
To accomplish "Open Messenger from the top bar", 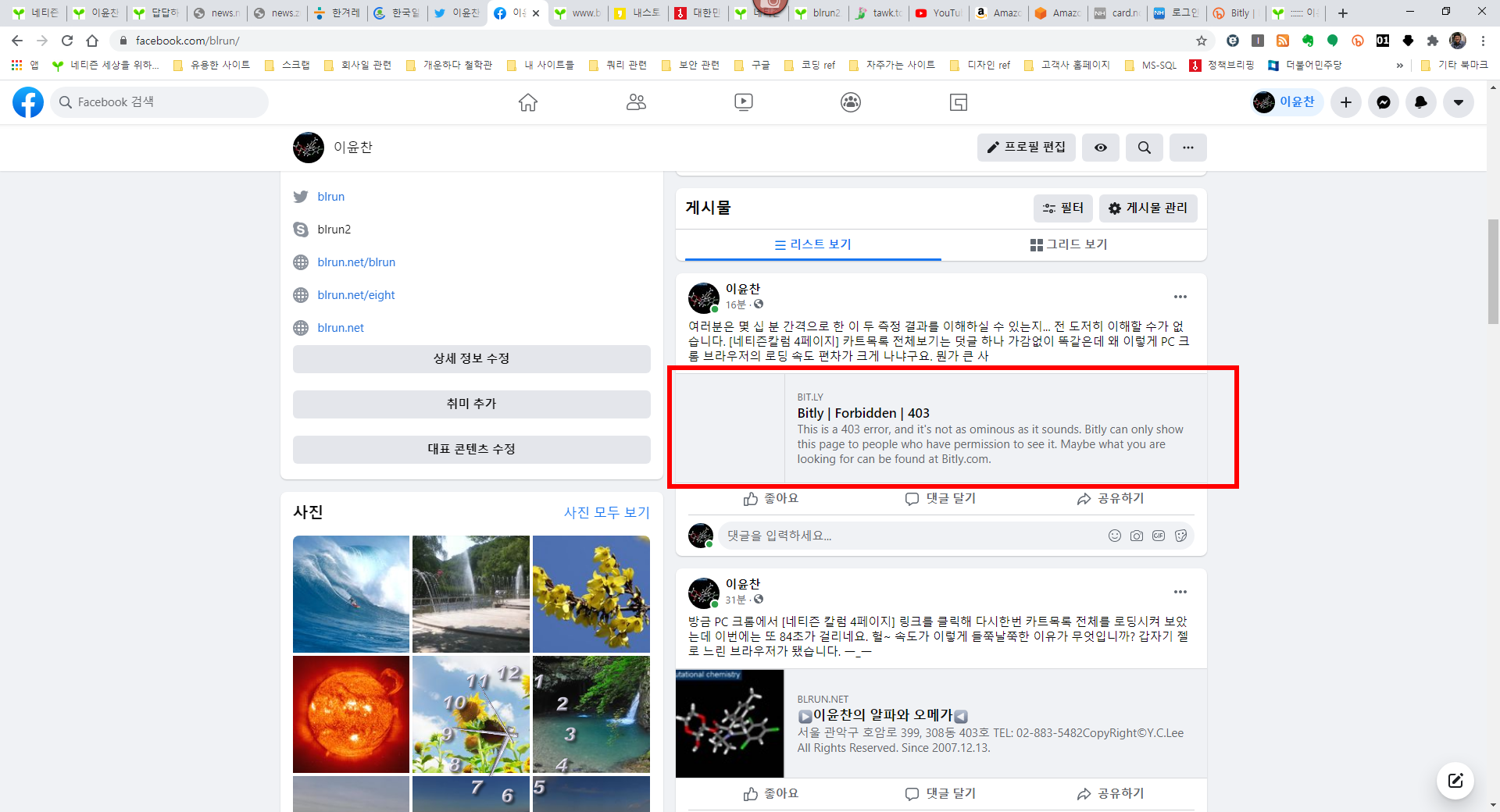I will tap(1384, 102).
